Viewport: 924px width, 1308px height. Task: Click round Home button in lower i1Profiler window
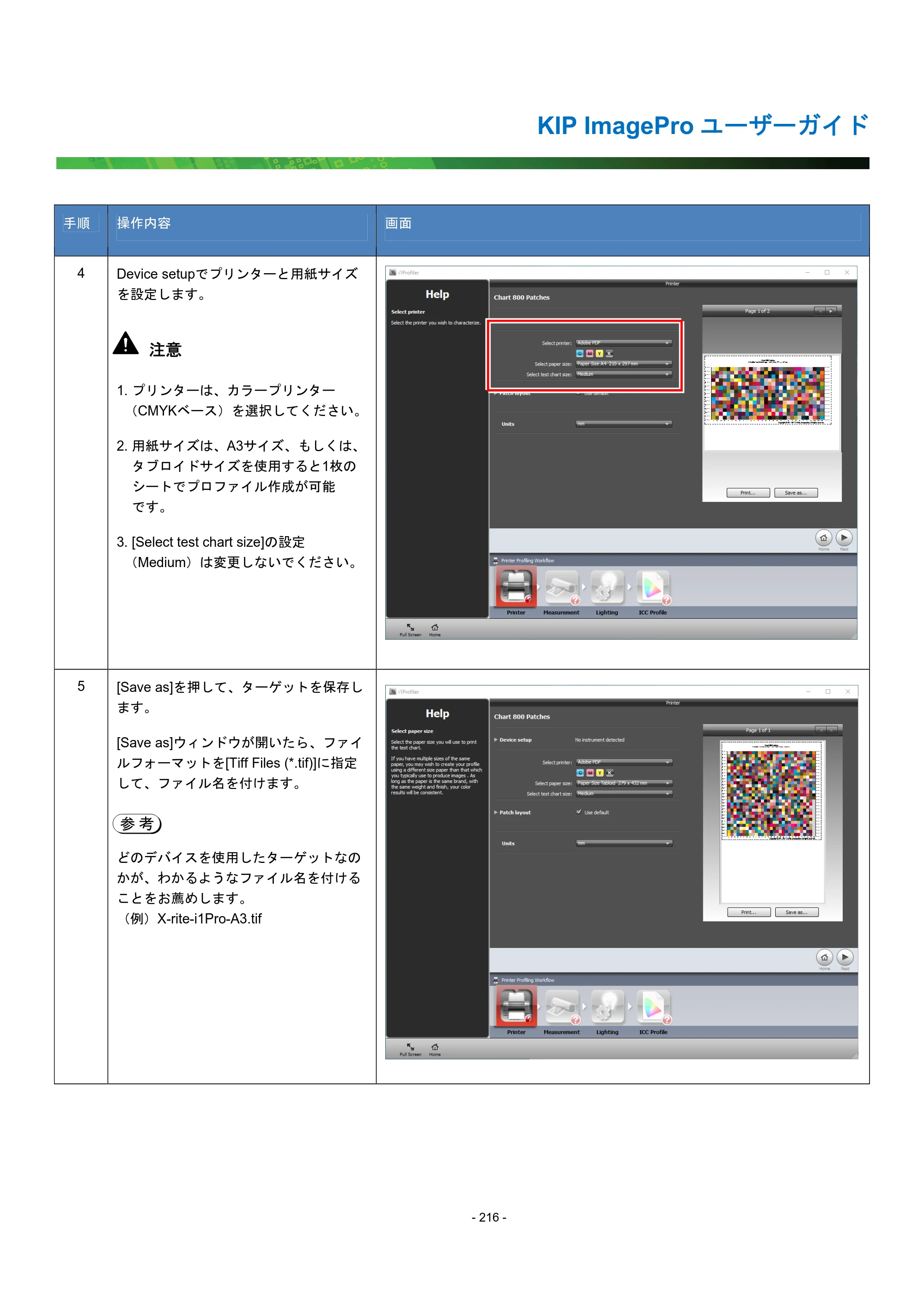(824, 957)
